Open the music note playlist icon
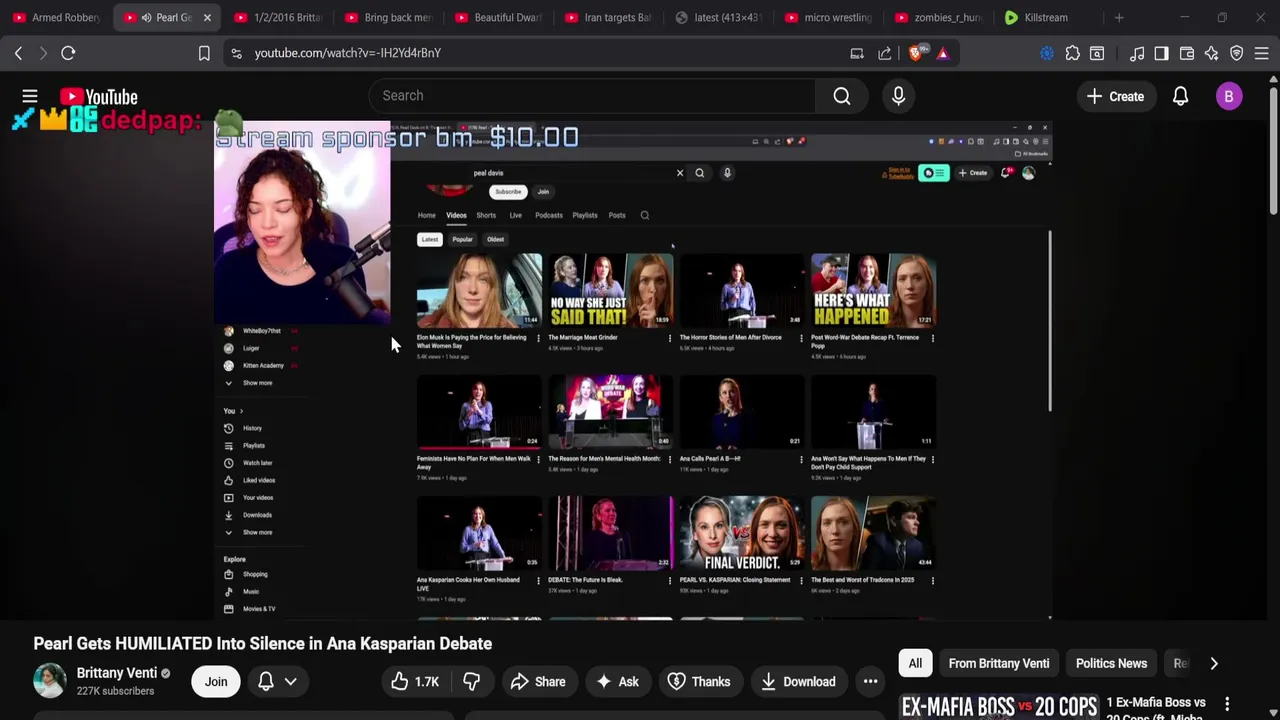Viewport: 1280px width, 720px height. click(x=1137, y=53)
